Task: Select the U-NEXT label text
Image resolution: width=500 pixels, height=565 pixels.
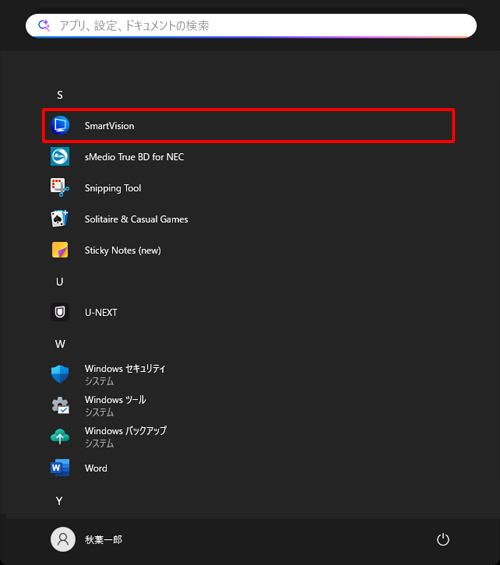Action: (101, 312)
